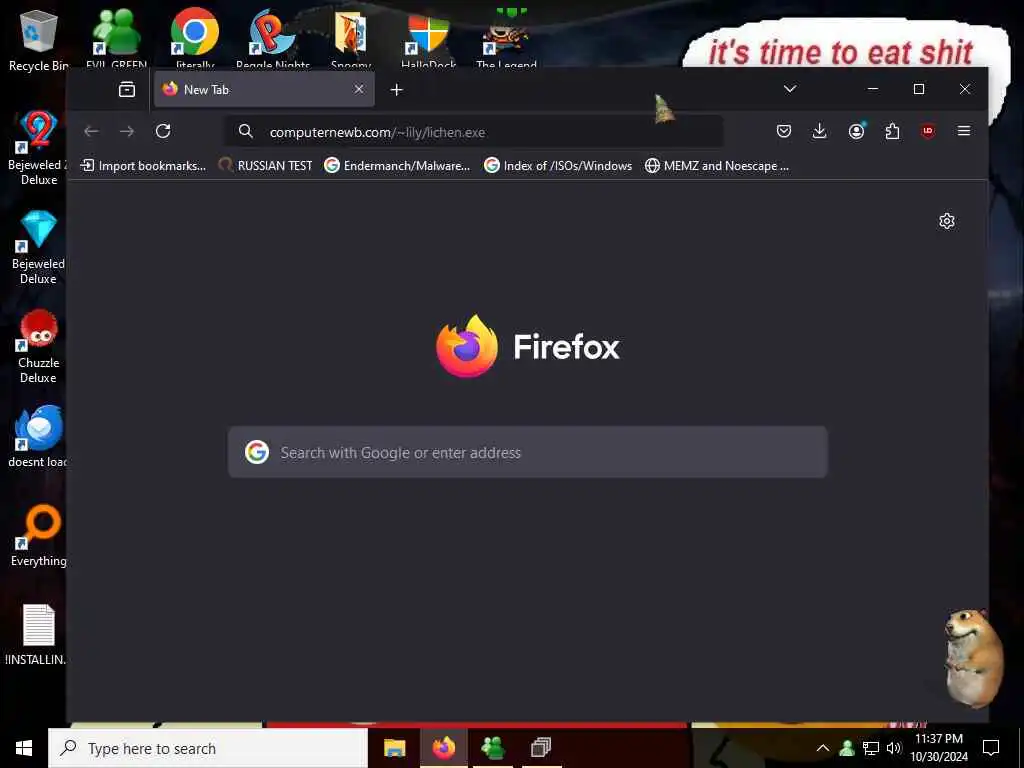Open the Firefox account menu
The image size is (1024, 768).
856,131
